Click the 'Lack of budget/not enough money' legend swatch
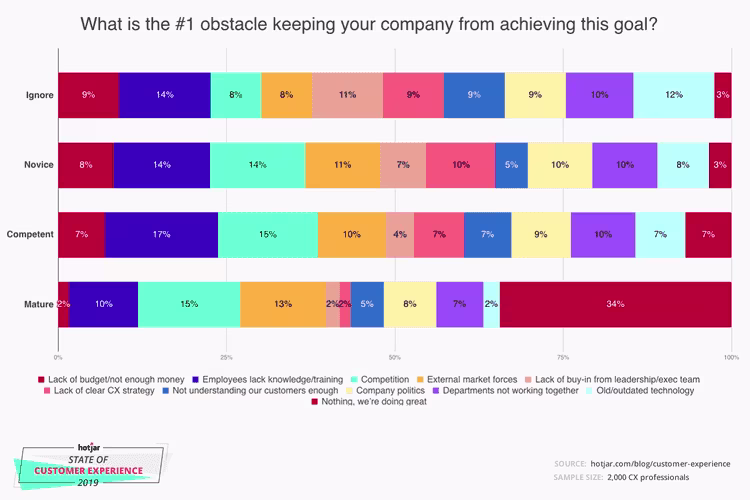 [41, 379]
